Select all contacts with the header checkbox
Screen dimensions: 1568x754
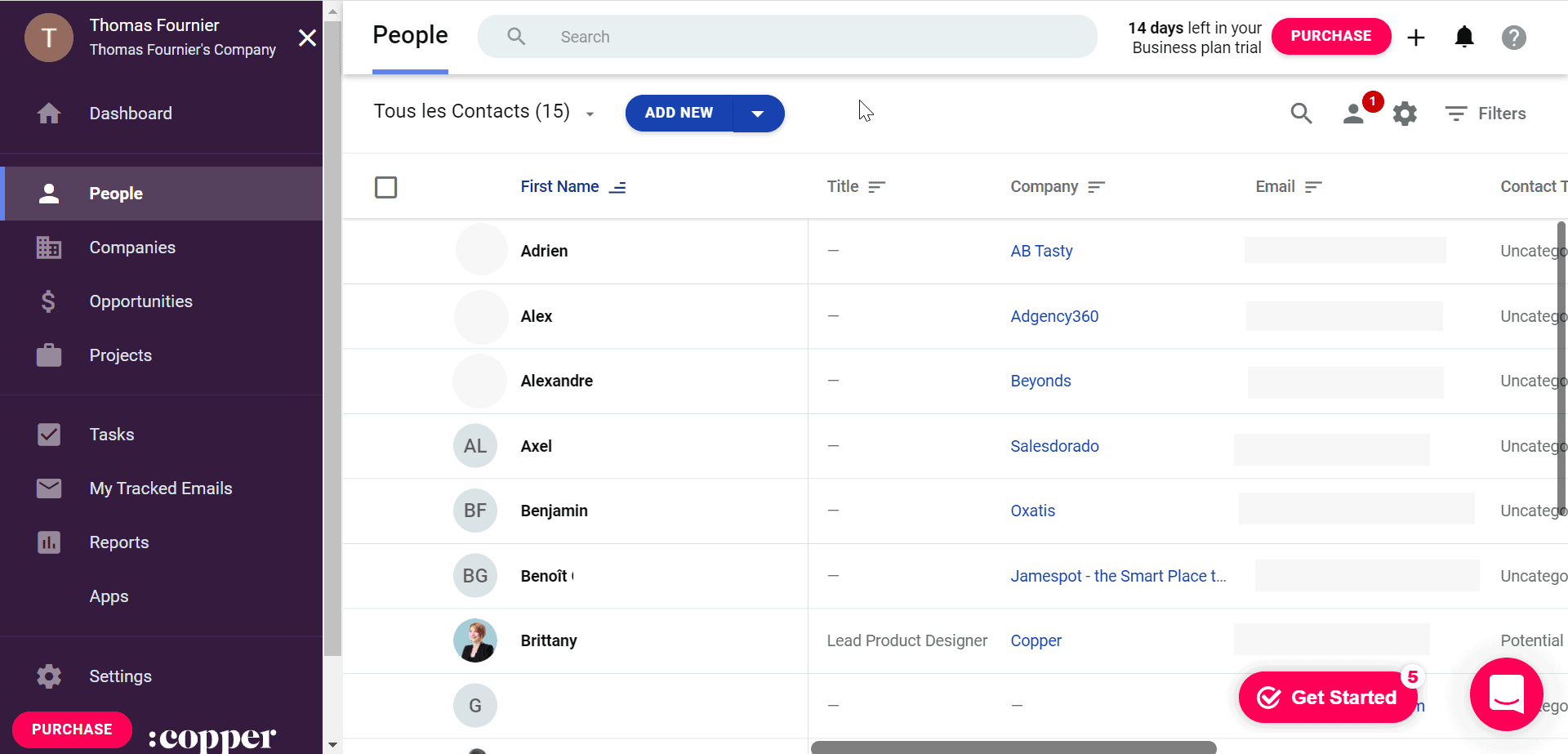point(386,187)
